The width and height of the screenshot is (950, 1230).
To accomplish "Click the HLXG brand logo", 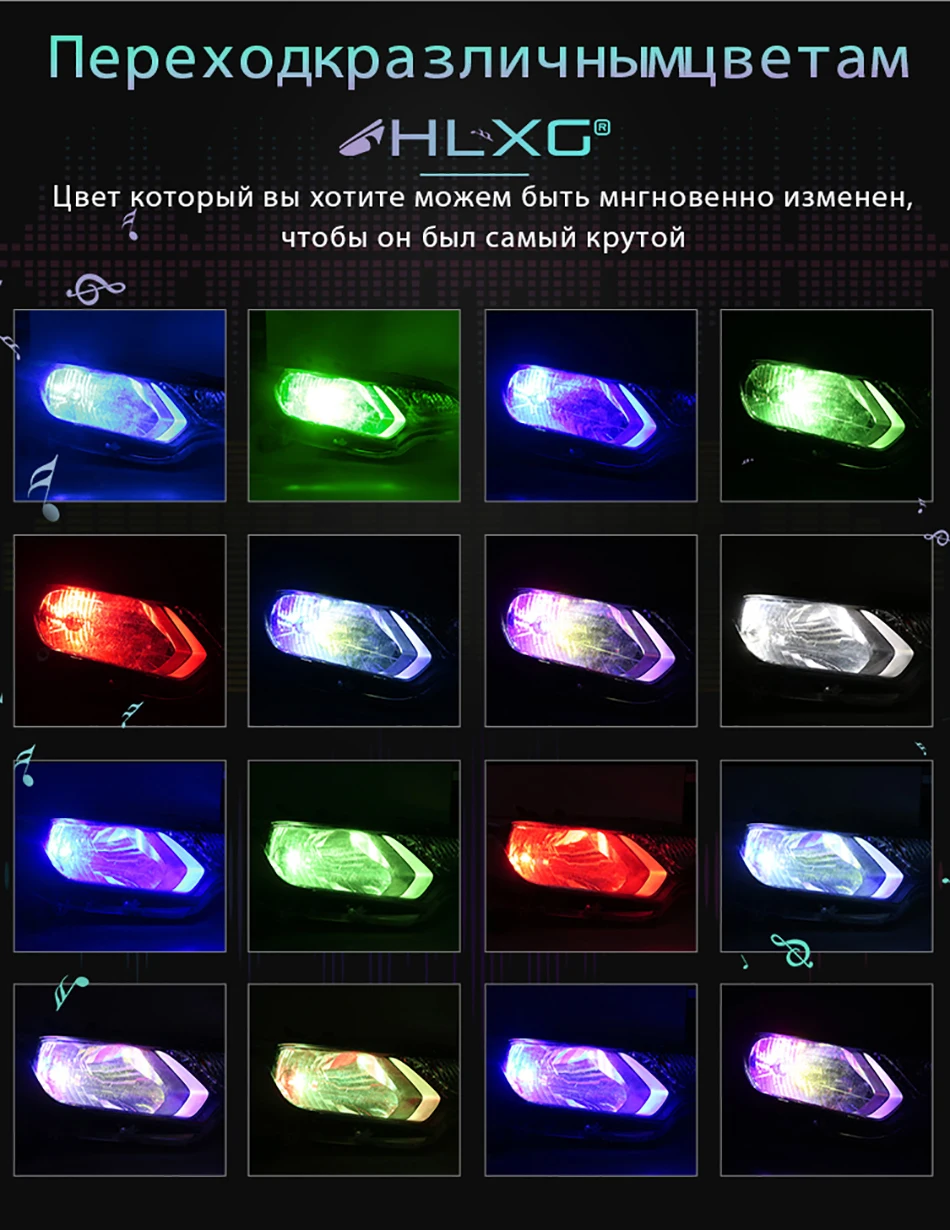I will (474, 139).
